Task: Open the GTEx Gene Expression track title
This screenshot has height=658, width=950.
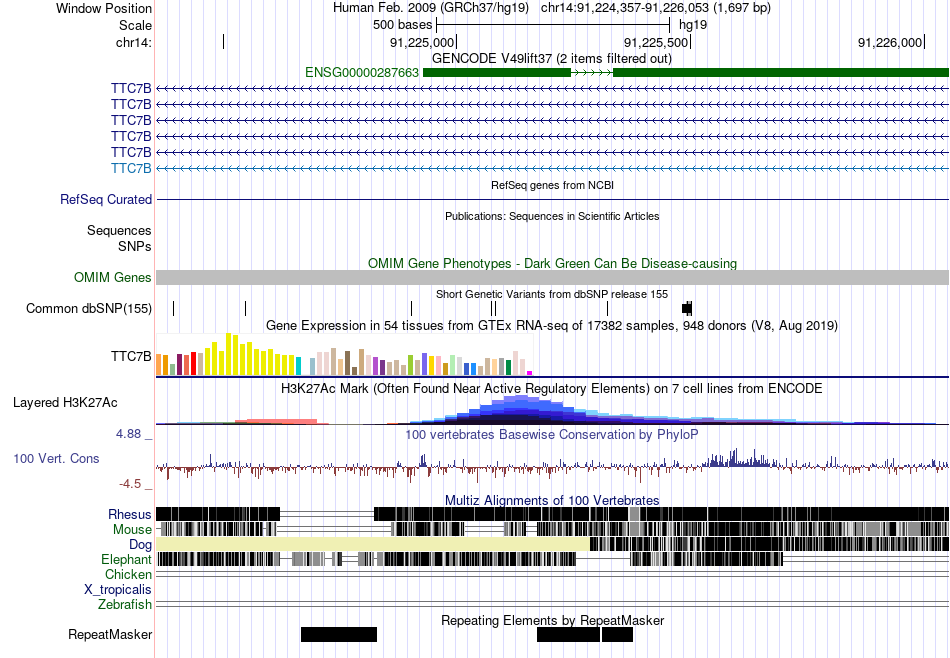Action: point(552,325)
